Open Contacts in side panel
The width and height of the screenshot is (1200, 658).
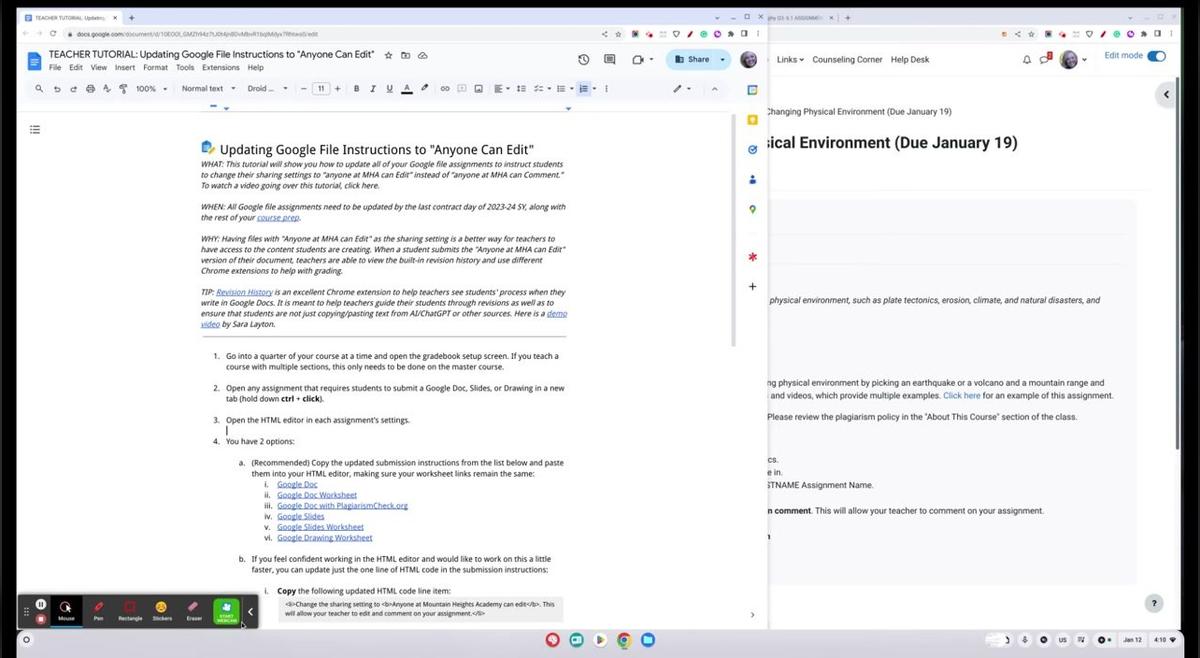coord(752,180)
